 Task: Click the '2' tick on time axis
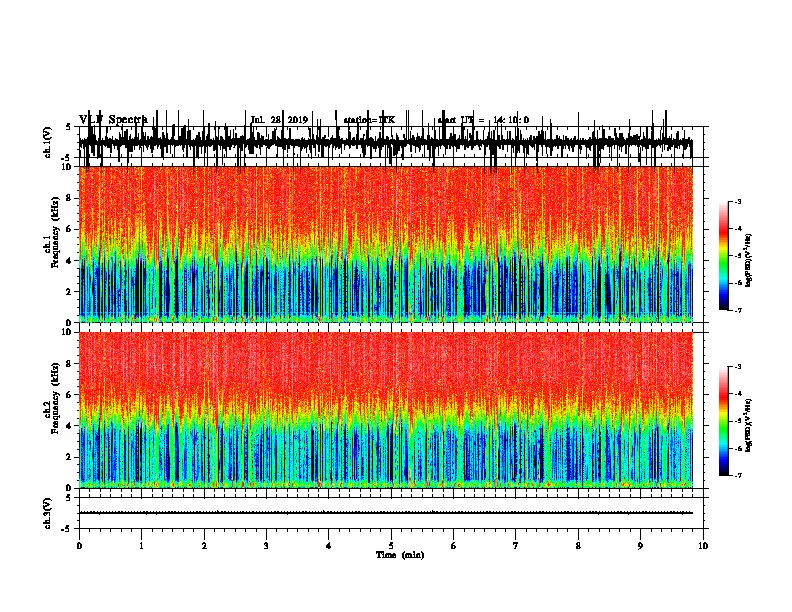[x=204, y=546]
